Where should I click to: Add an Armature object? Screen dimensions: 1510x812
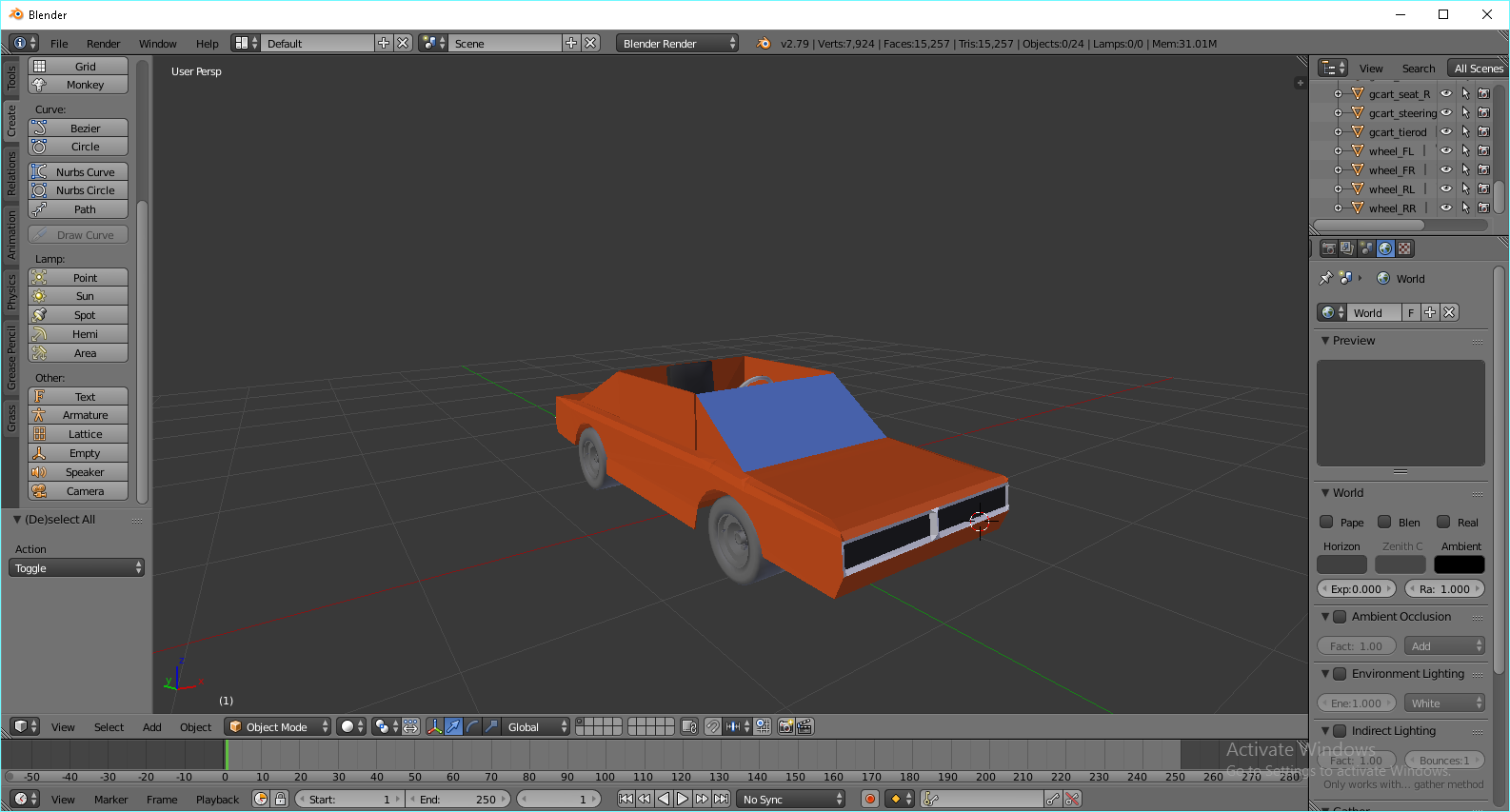coord(78,415)
